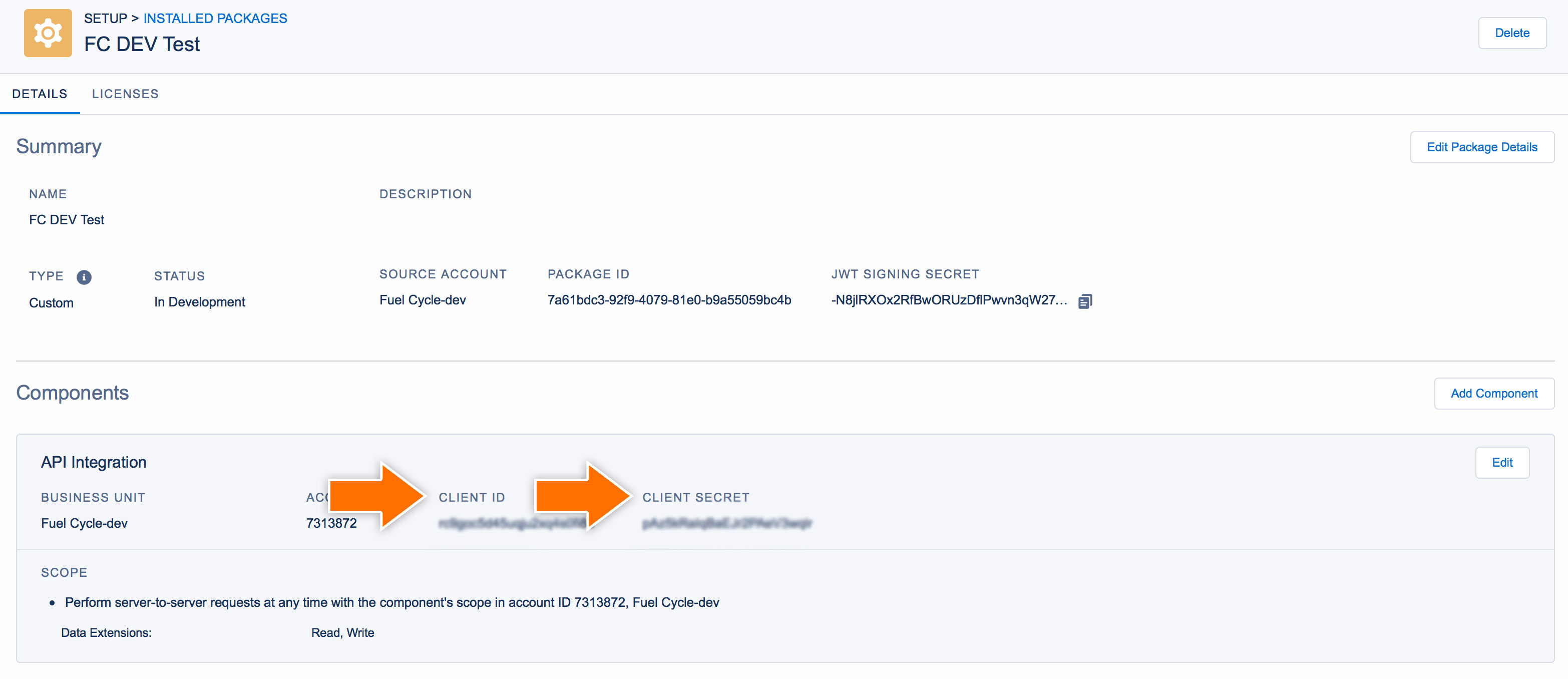Click the API Integration heading
The width and height of the screenshot is (1568, 679).
[94, 462]
